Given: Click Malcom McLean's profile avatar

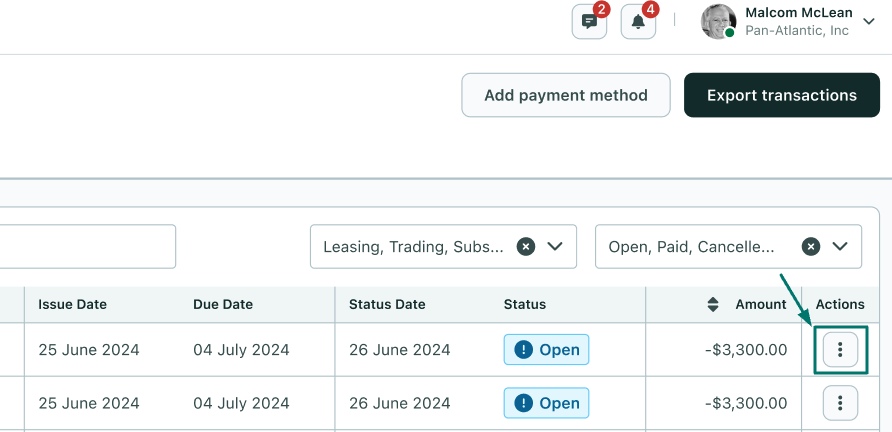Looking at the screenshot, I should 718,22.
